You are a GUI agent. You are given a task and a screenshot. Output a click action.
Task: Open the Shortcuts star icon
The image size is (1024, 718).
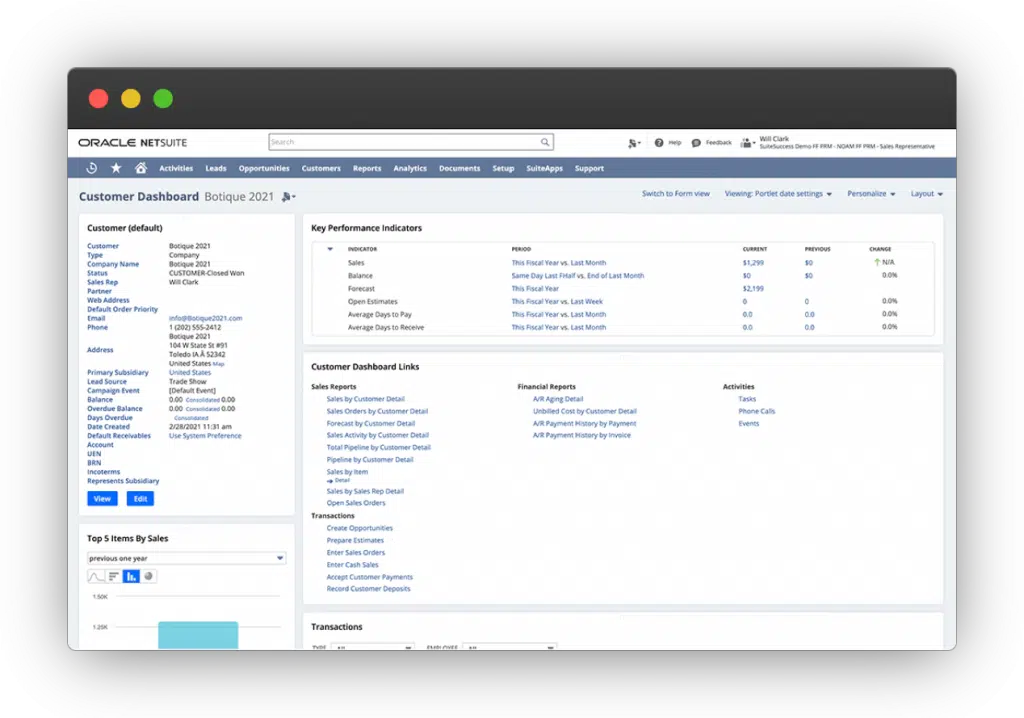point(116,168)
